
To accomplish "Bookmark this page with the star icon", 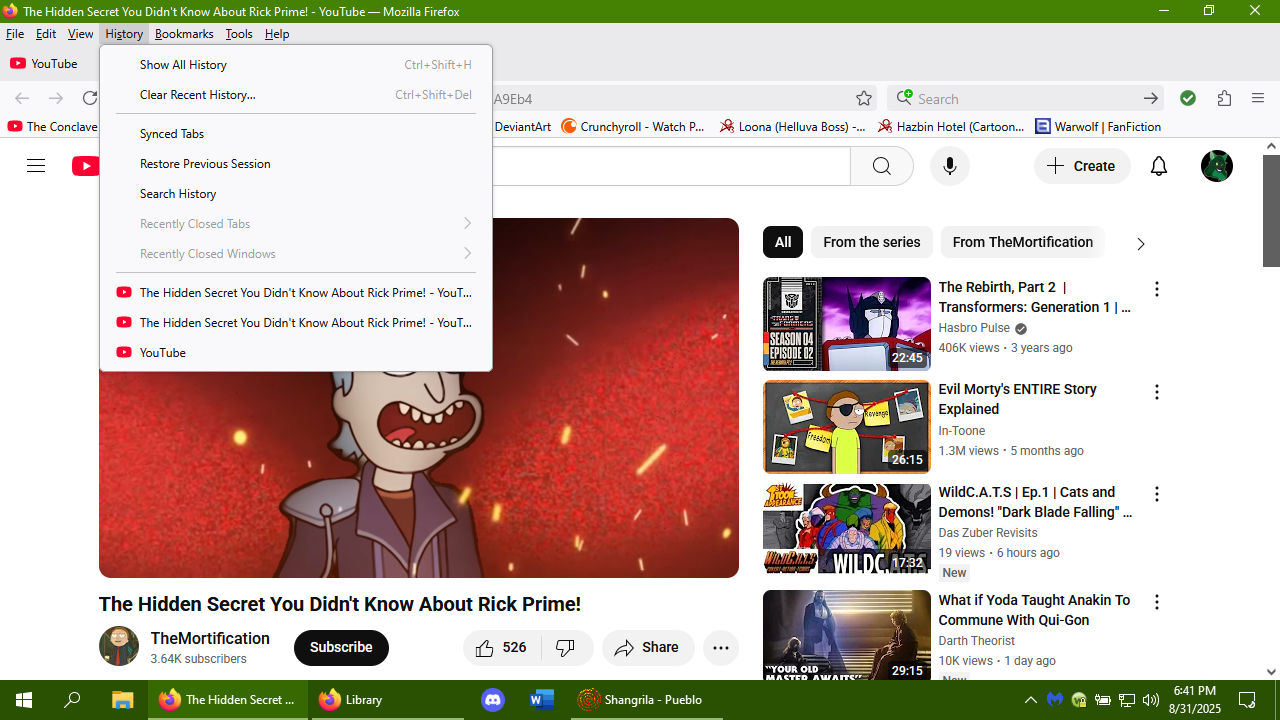I will coord(864,98).
